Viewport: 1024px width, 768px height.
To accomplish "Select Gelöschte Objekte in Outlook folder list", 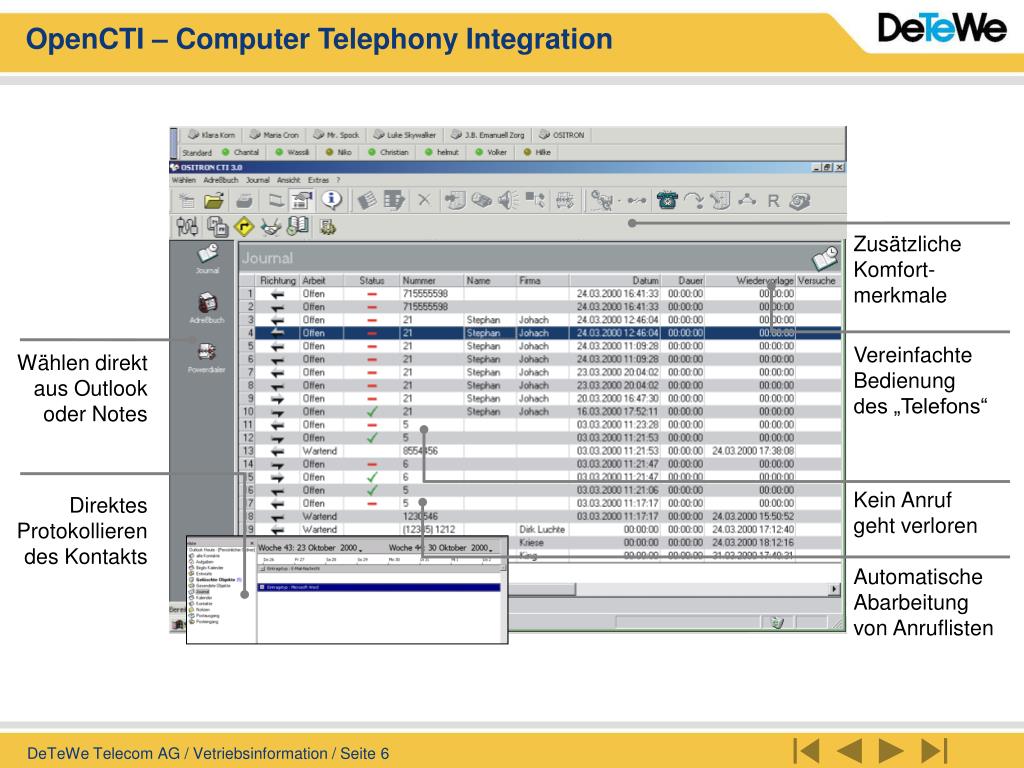I will point(215,580).
